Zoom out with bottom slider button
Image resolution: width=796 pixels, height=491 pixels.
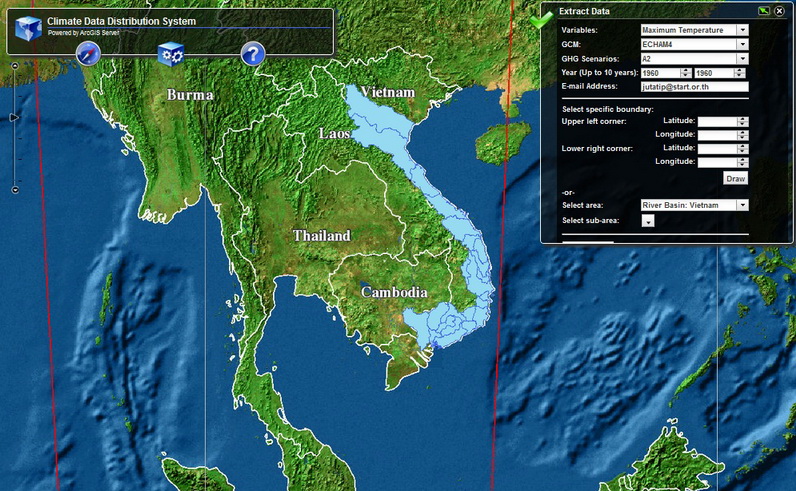coord(15,189)
